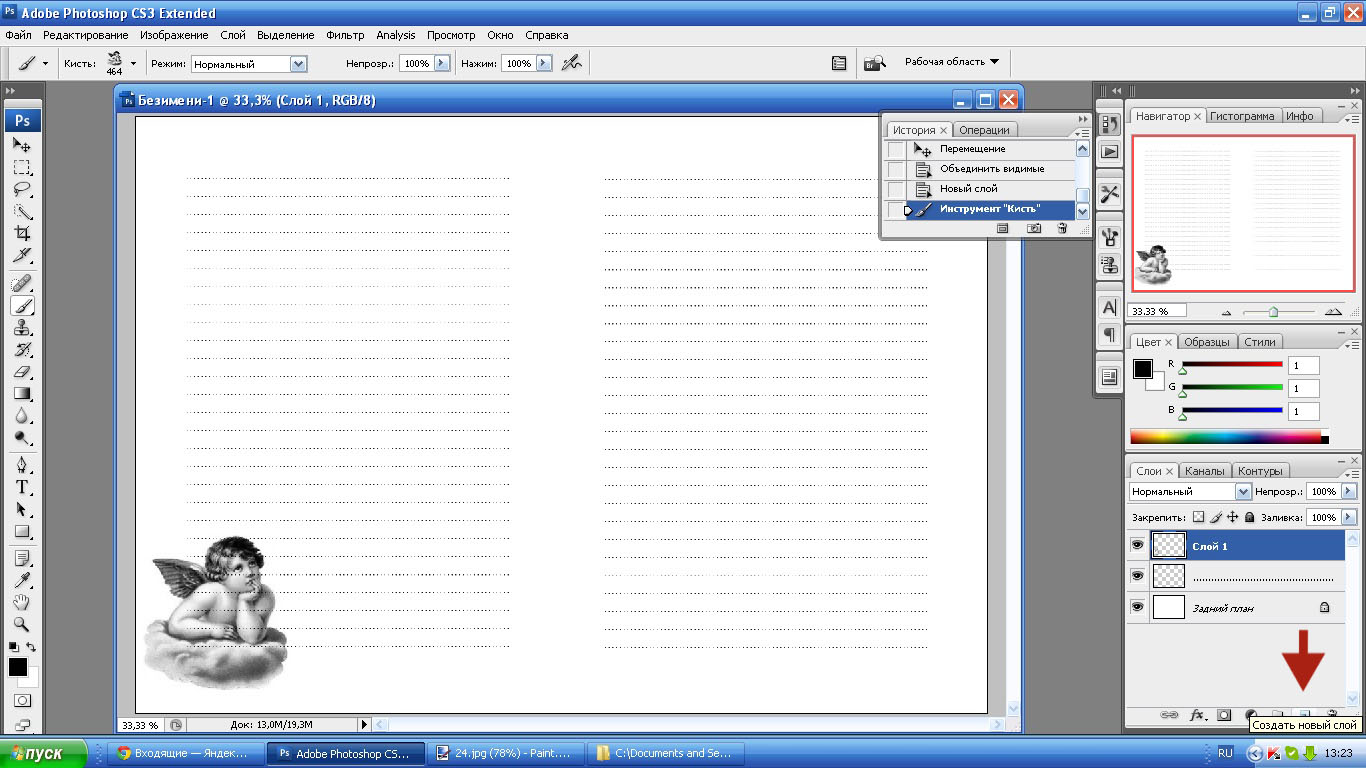The image size is (1366, 768).
Task: Toggle lock all for layer
Action: tap(1249, 517)
